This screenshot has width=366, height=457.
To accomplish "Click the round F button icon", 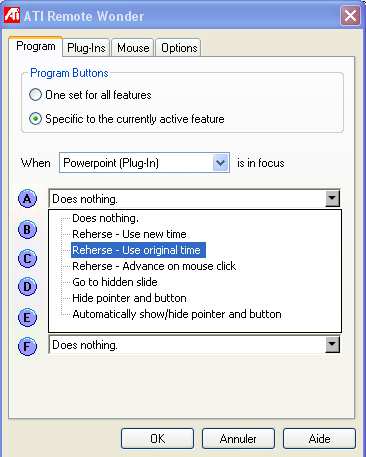I will point(27,346).
